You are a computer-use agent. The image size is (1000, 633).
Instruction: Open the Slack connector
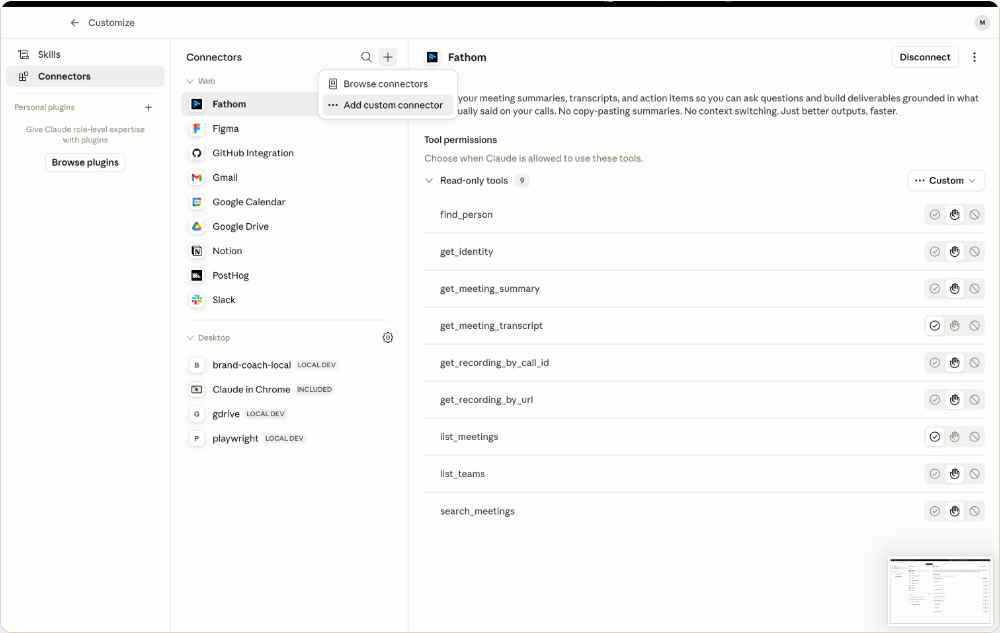(x=224, y=300)
